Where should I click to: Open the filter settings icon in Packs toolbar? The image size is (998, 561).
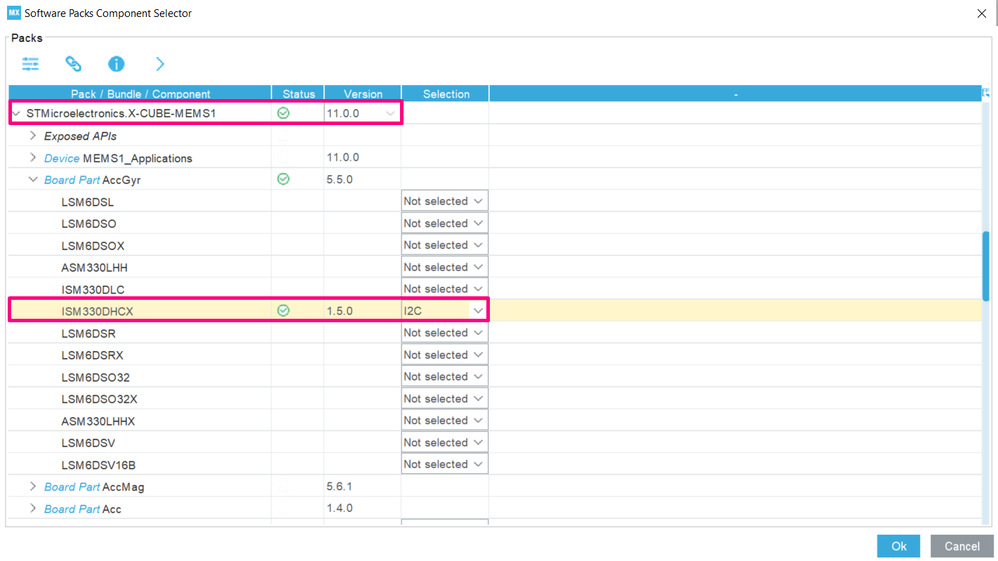(31, 64)
